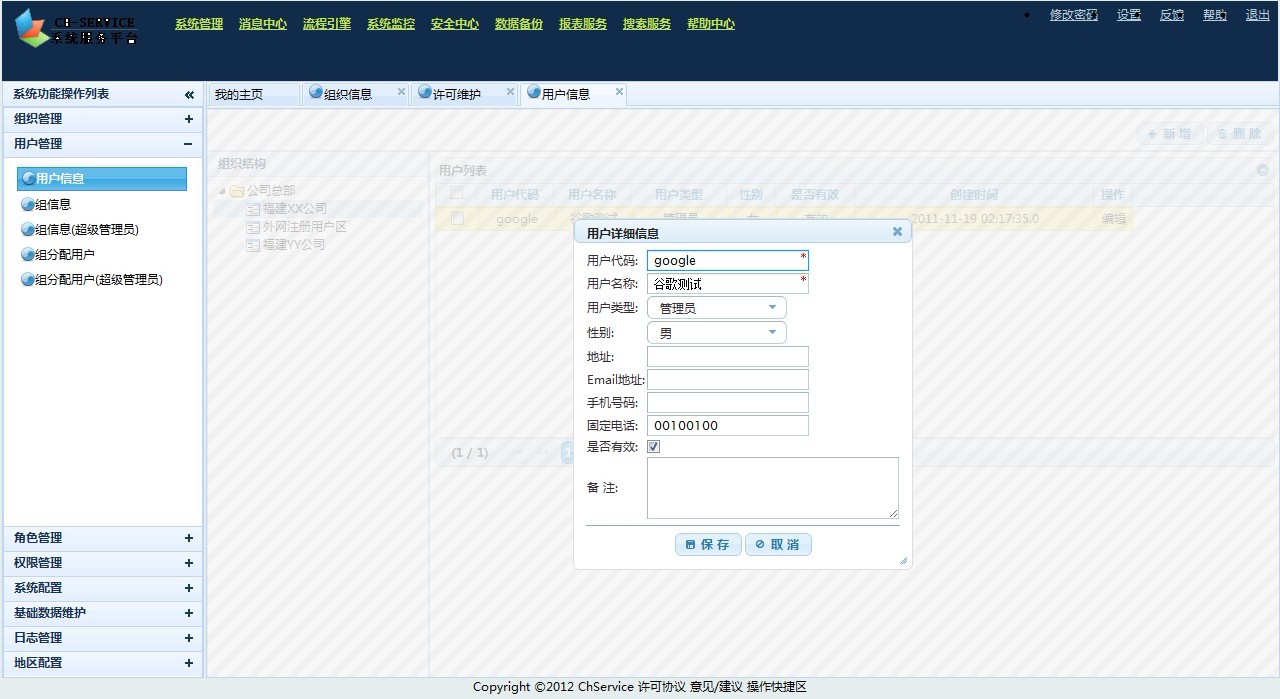
Task: Click the 地址 input field
Action: coord(727,357)
